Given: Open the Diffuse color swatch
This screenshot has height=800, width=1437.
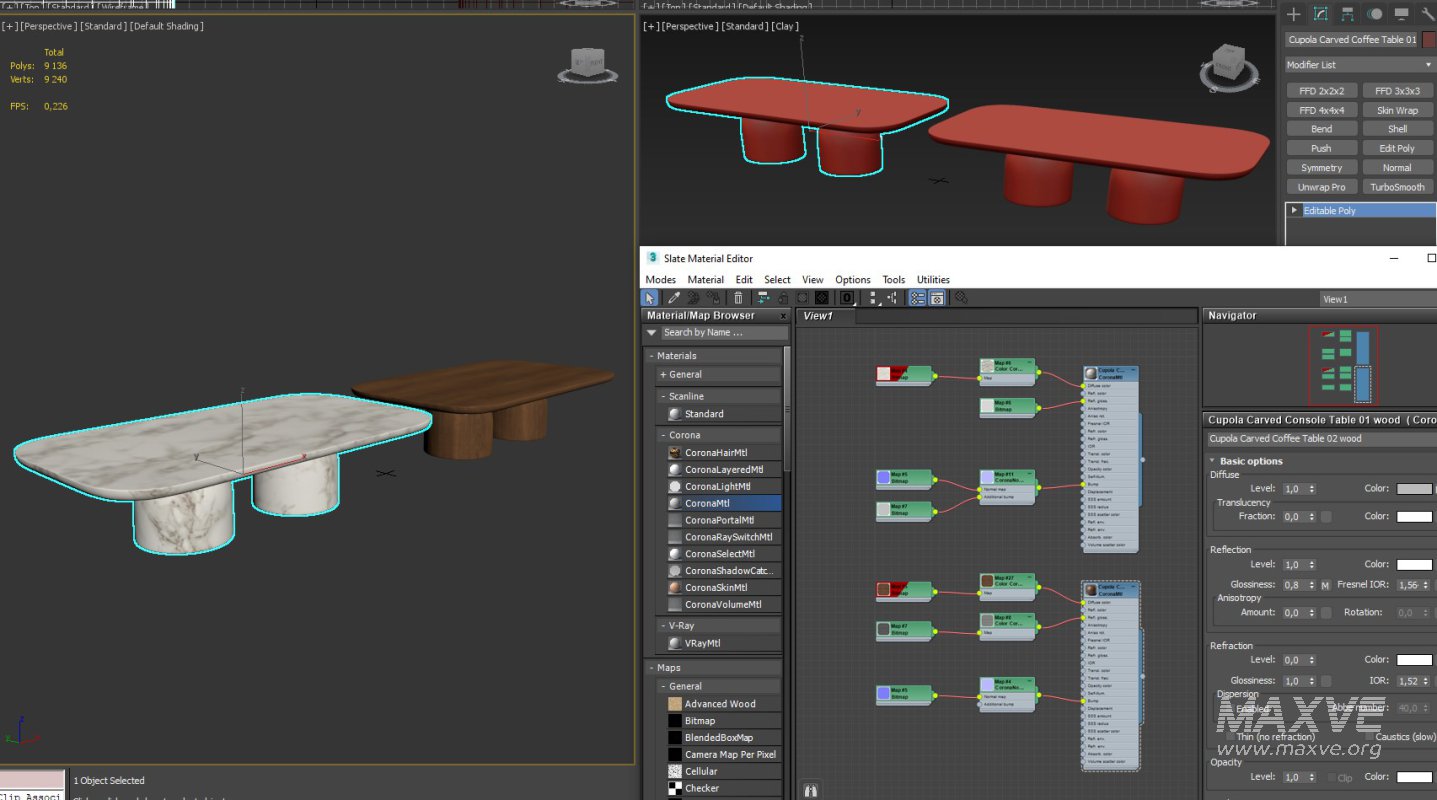Looking at the screenshot, I should [1414, 489].
